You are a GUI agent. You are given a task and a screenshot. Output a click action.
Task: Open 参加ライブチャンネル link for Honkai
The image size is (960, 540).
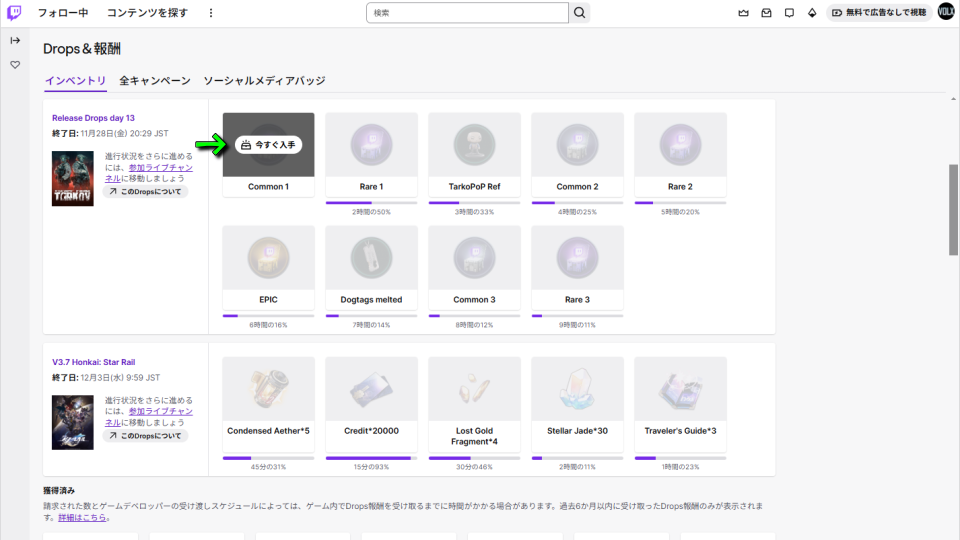[x=149, y=417]
